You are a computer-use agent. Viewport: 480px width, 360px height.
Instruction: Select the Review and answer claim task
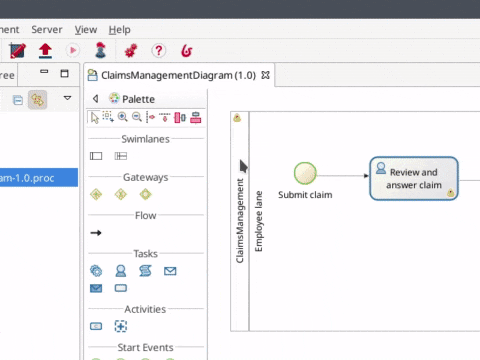414,178
